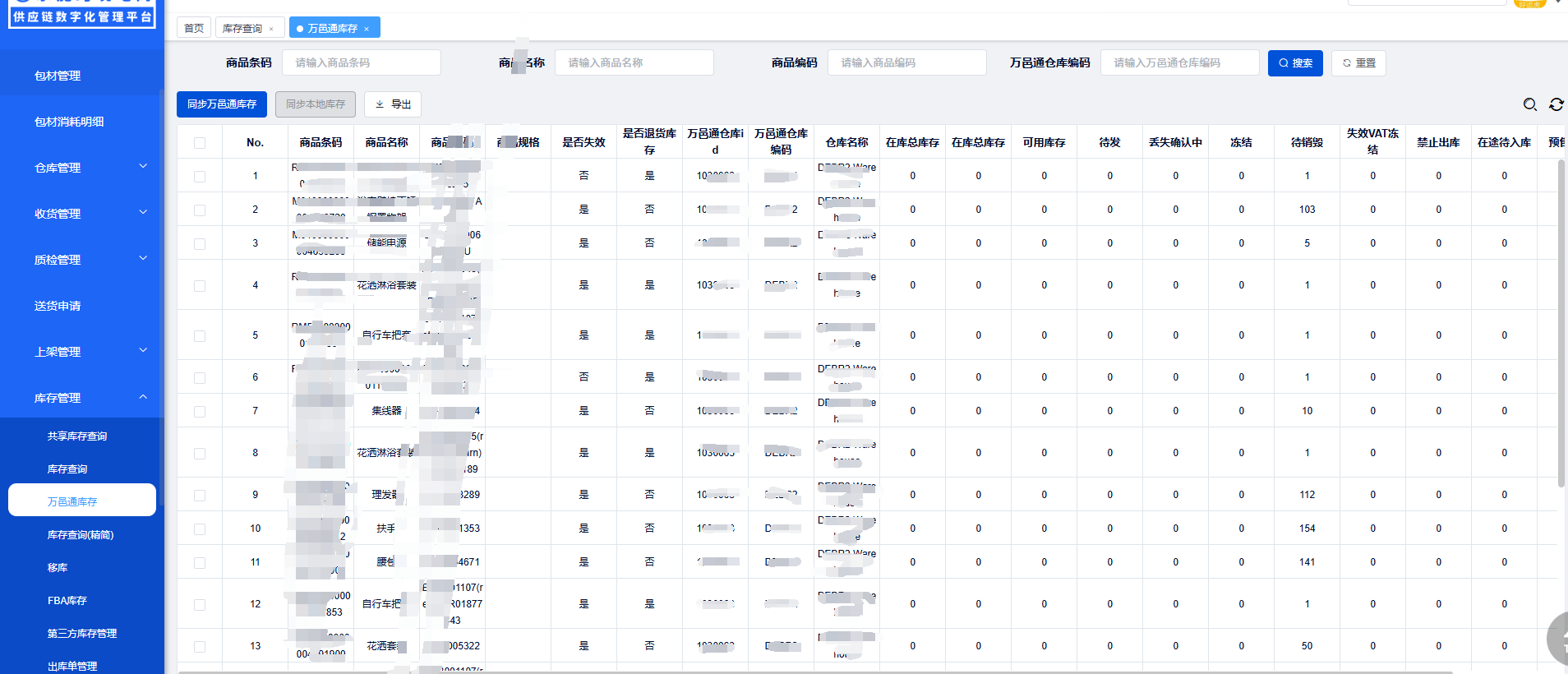Open FBA库存 in the sidebar
This screenshot has height=674, width=1568.
coord(67,601)
